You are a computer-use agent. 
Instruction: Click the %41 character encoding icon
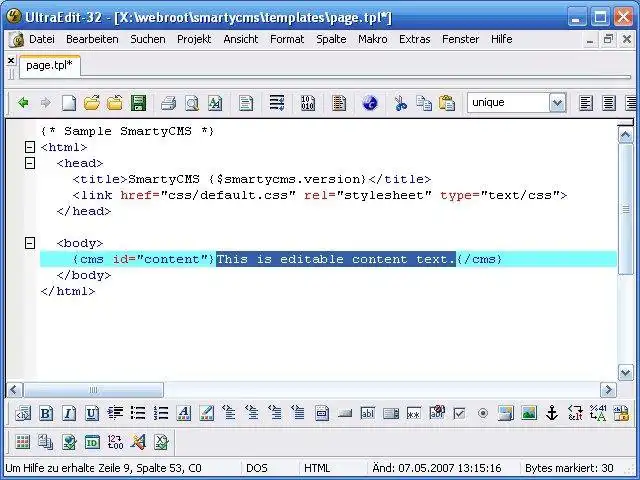(598, 413)
